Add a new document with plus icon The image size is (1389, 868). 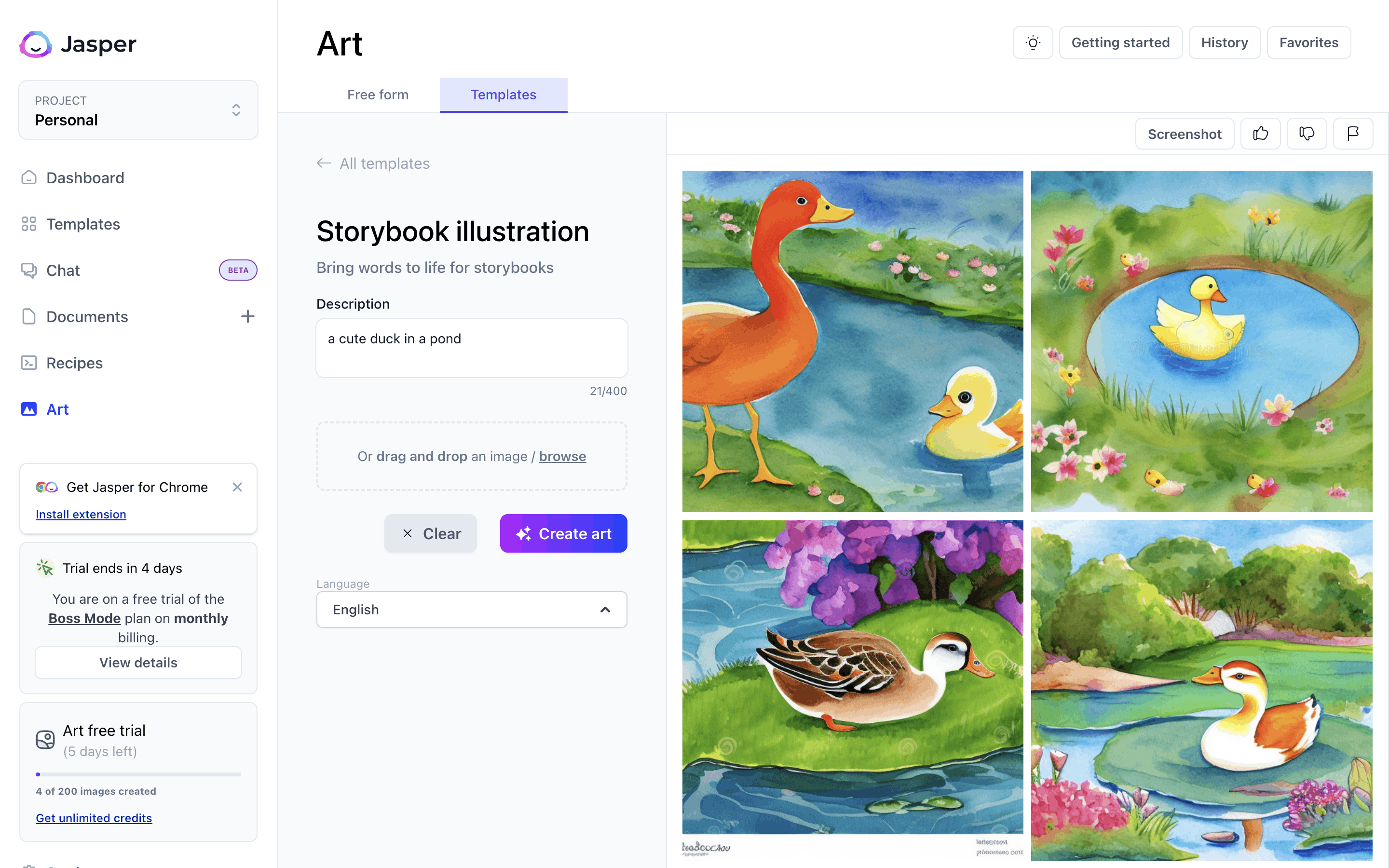247,316
